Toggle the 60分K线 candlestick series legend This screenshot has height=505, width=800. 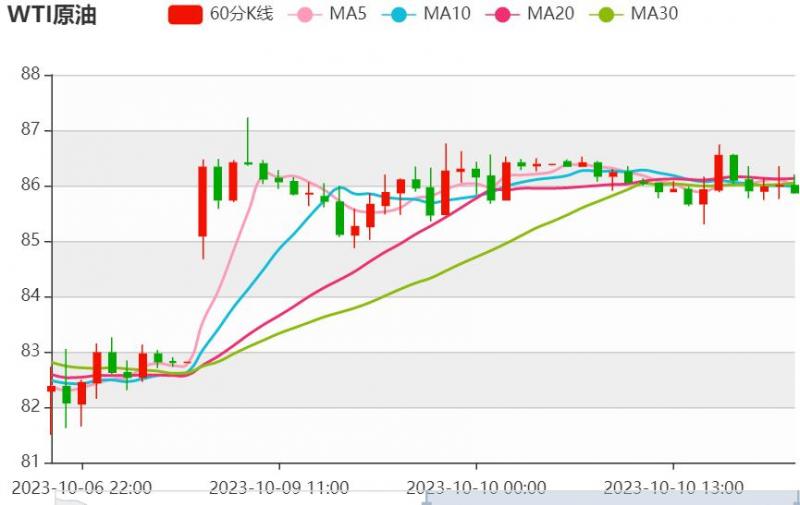(x=221, y=14)
